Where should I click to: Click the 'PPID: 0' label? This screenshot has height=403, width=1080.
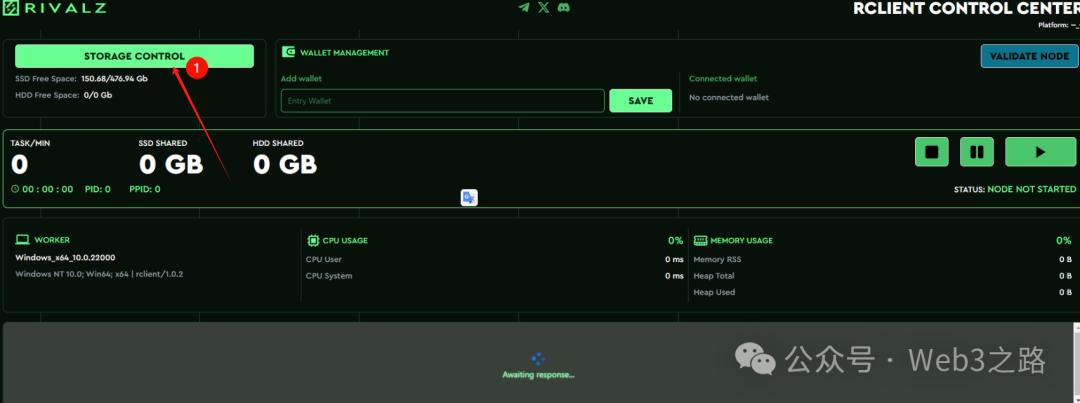click(145, 189)
